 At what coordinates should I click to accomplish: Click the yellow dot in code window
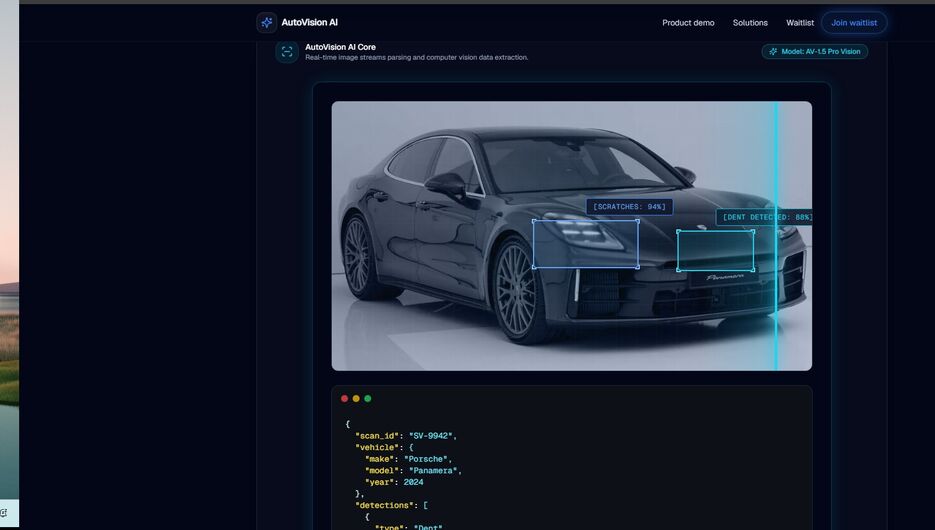pyautogui.click(x=356, y=399)
